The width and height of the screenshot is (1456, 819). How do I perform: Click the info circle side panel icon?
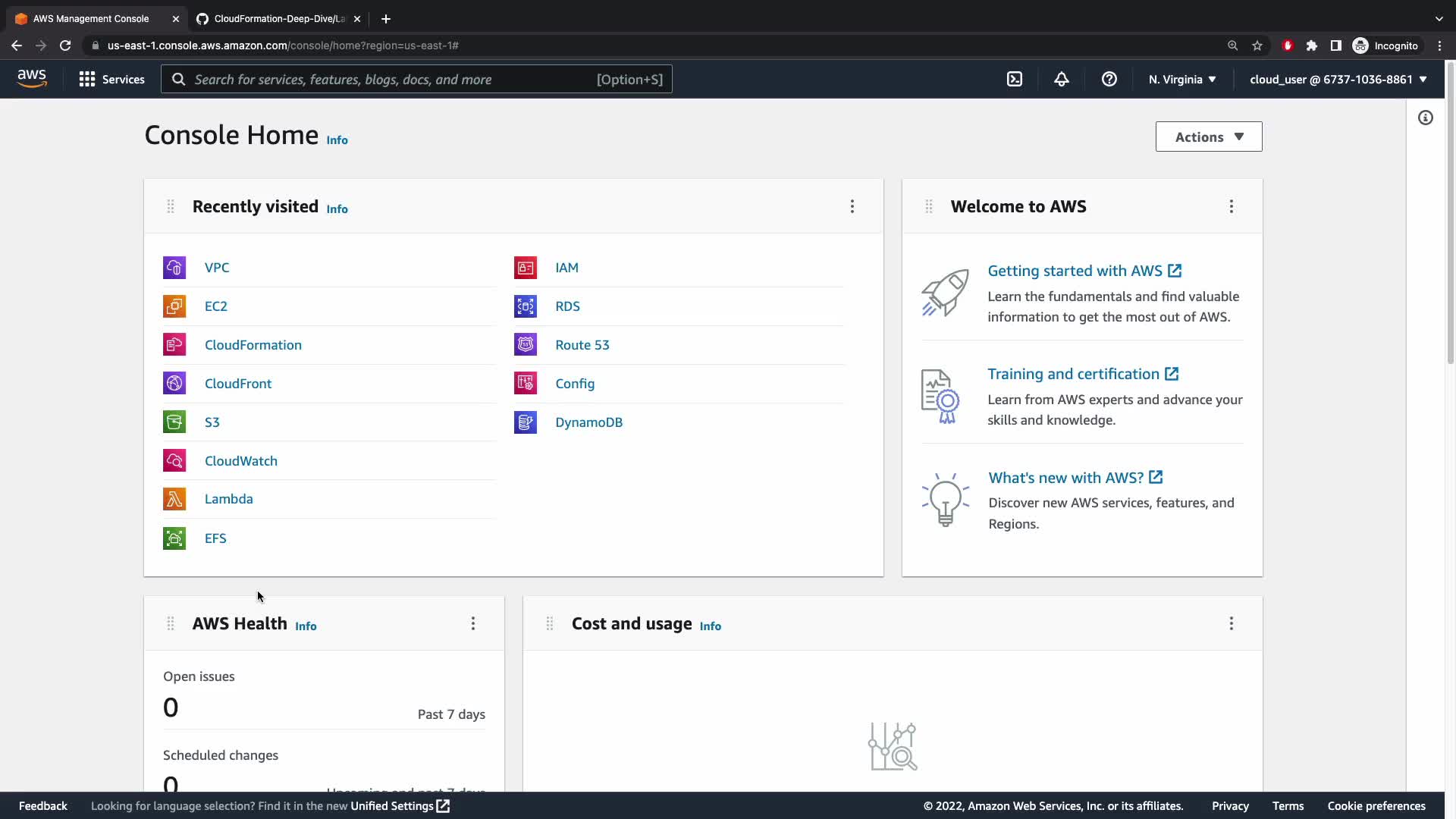click(x=1426, y=118)
